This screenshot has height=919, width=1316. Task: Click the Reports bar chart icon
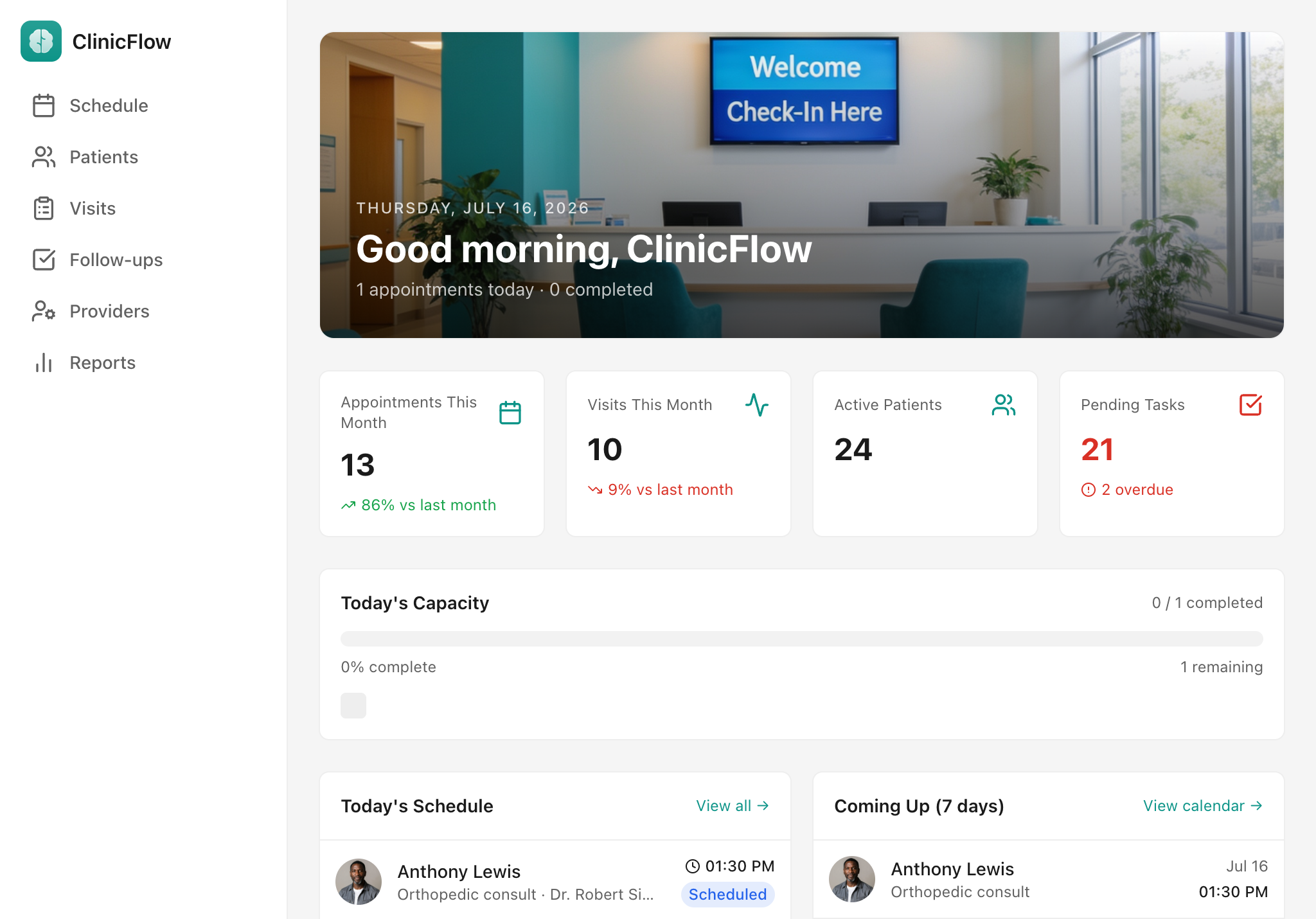[44, 362]
